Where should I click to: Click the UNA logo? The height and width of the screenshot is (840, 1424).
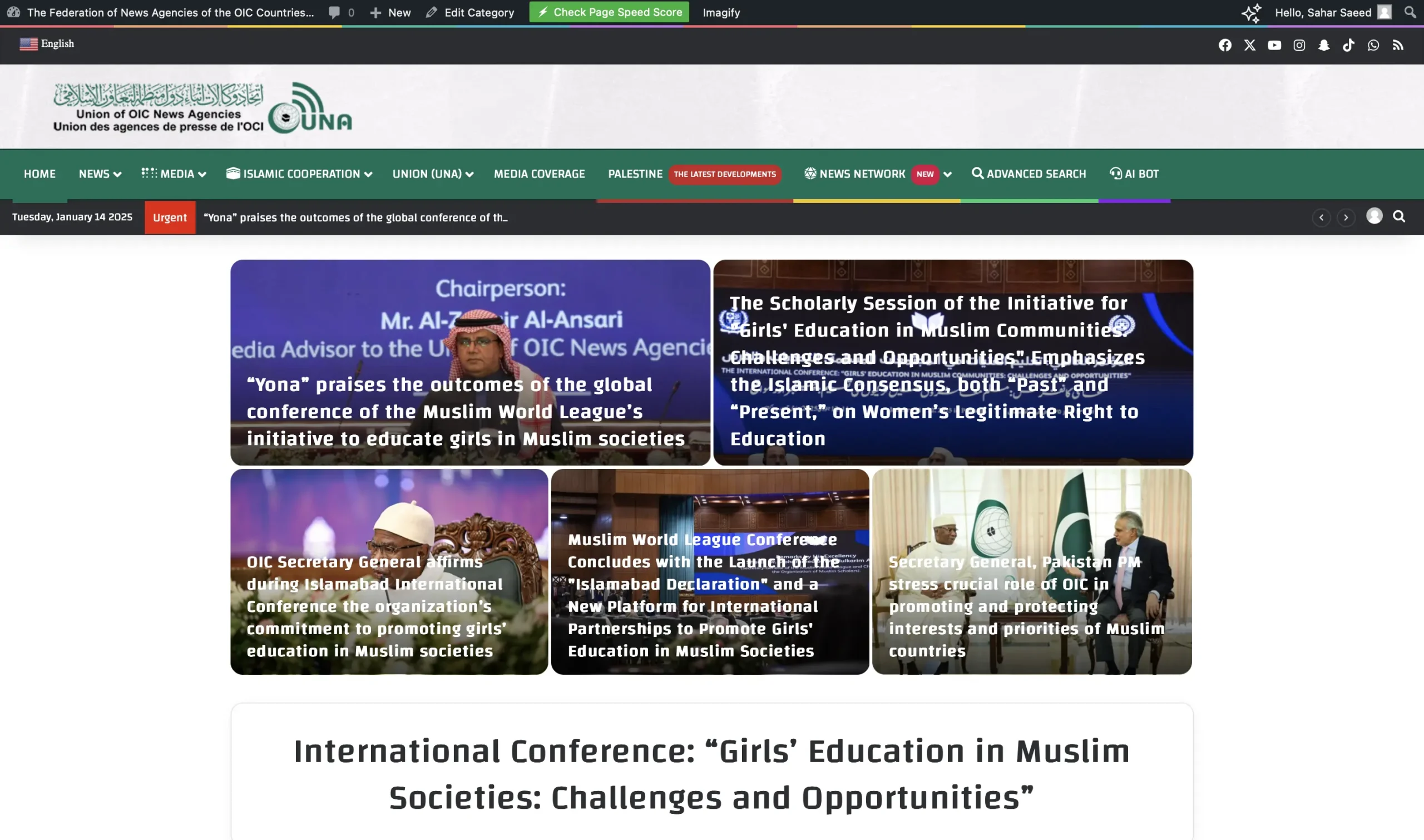click(x=202, y=107)
